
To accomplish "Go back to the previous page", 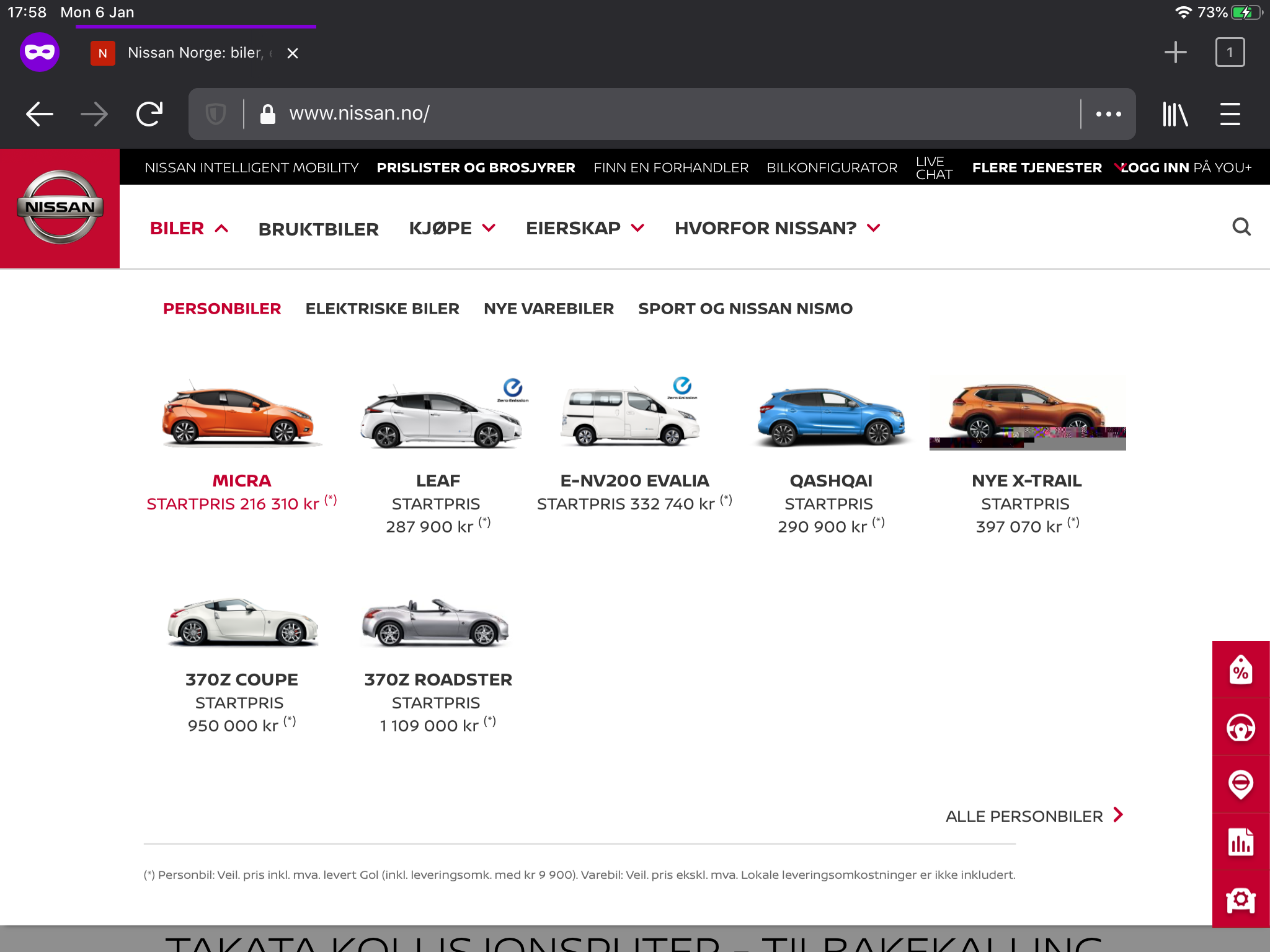I will click(40, 114).
